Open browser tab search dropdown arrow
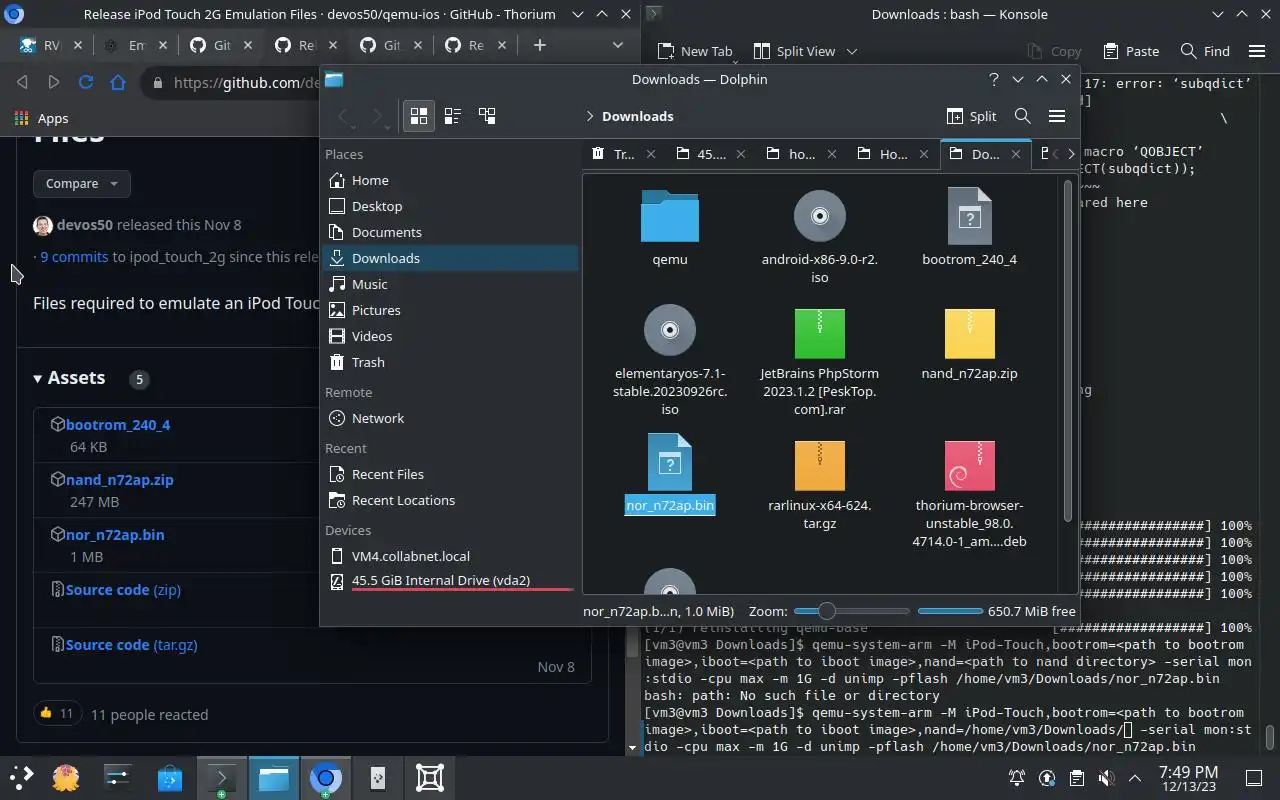Screen dimensions: 1280x800 click(618, 45)
